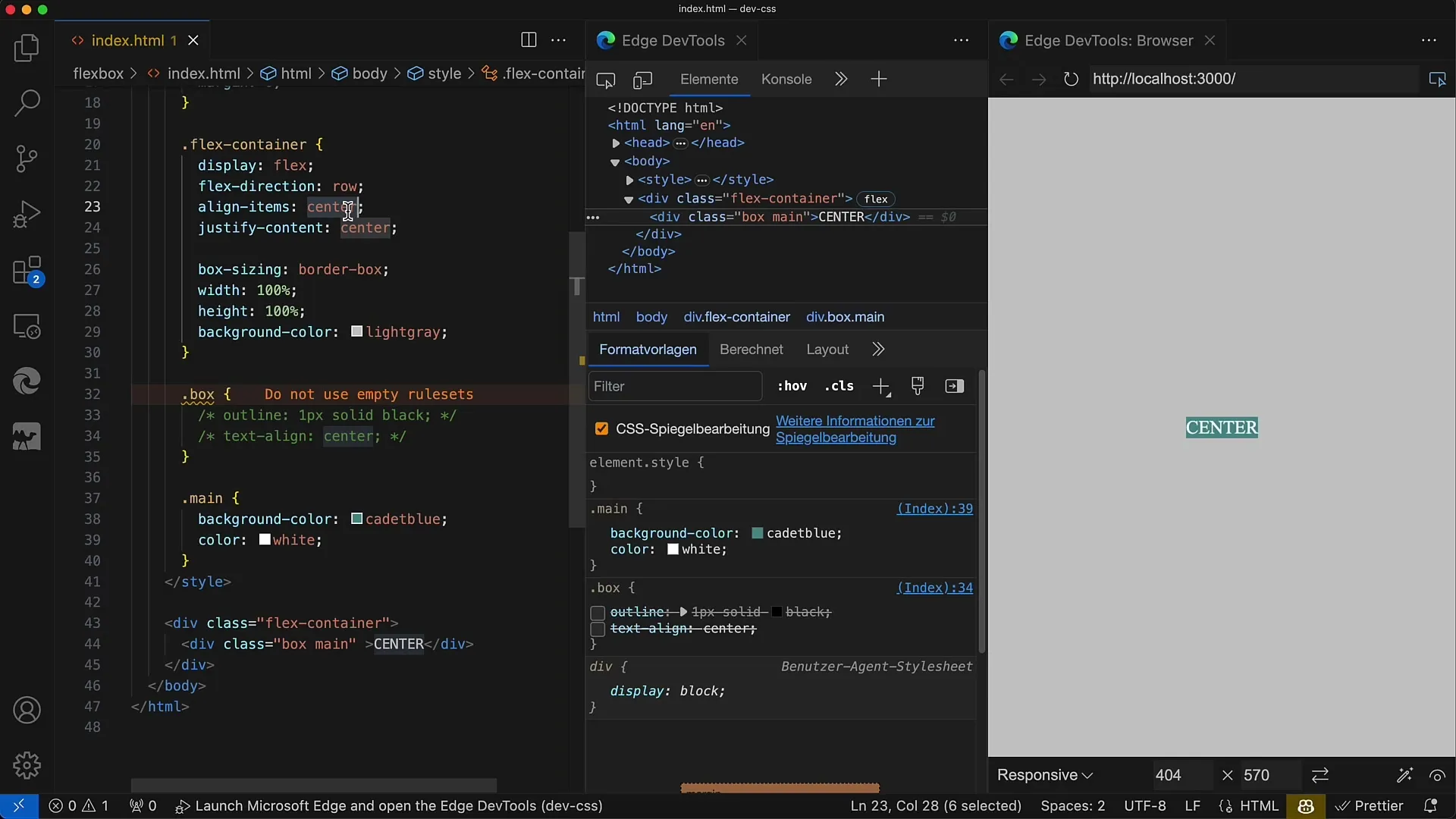Screen dimensions: 1456x819
Task: Open the Extensions view with badge 2
Action: point(27,271)
